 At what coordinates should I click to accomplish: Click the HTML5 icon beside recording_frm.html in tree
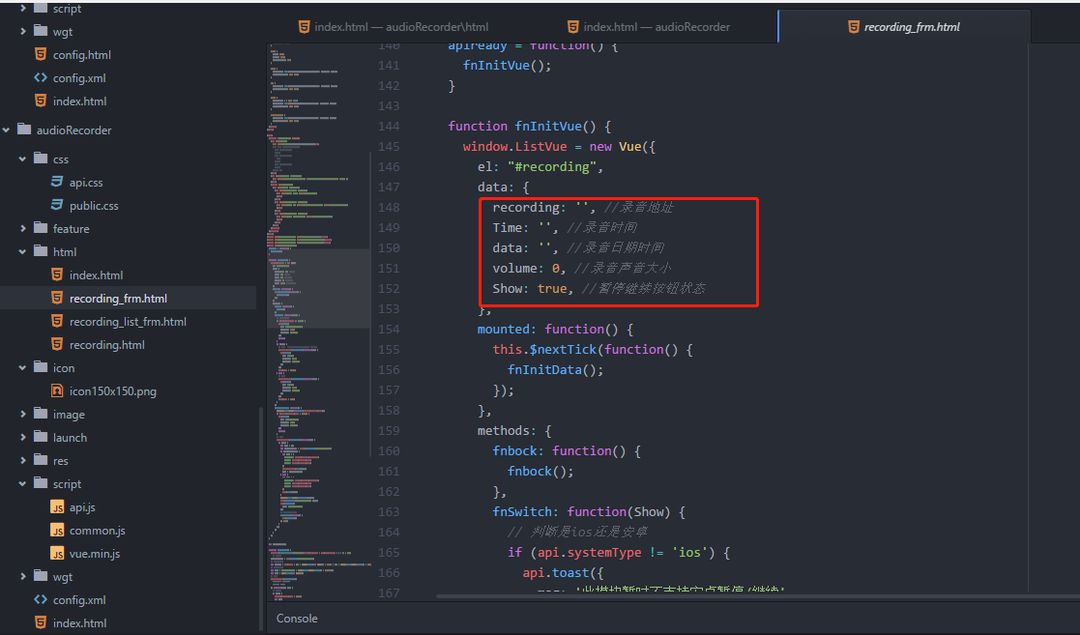(57, 298)
